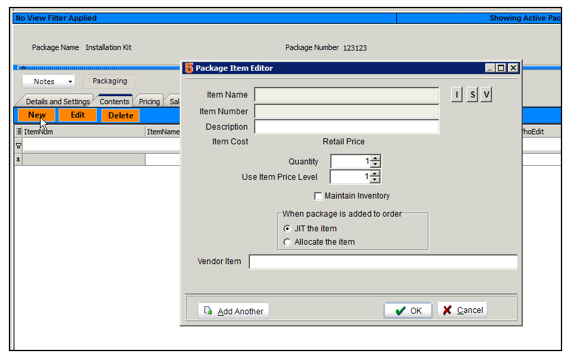Click the Item Number field

346,111
